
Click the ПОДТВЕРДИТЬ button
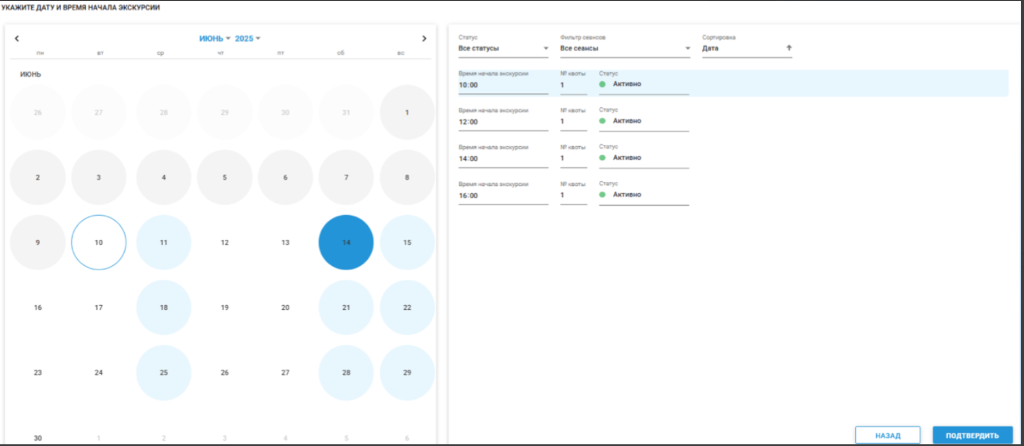point(972,436)
